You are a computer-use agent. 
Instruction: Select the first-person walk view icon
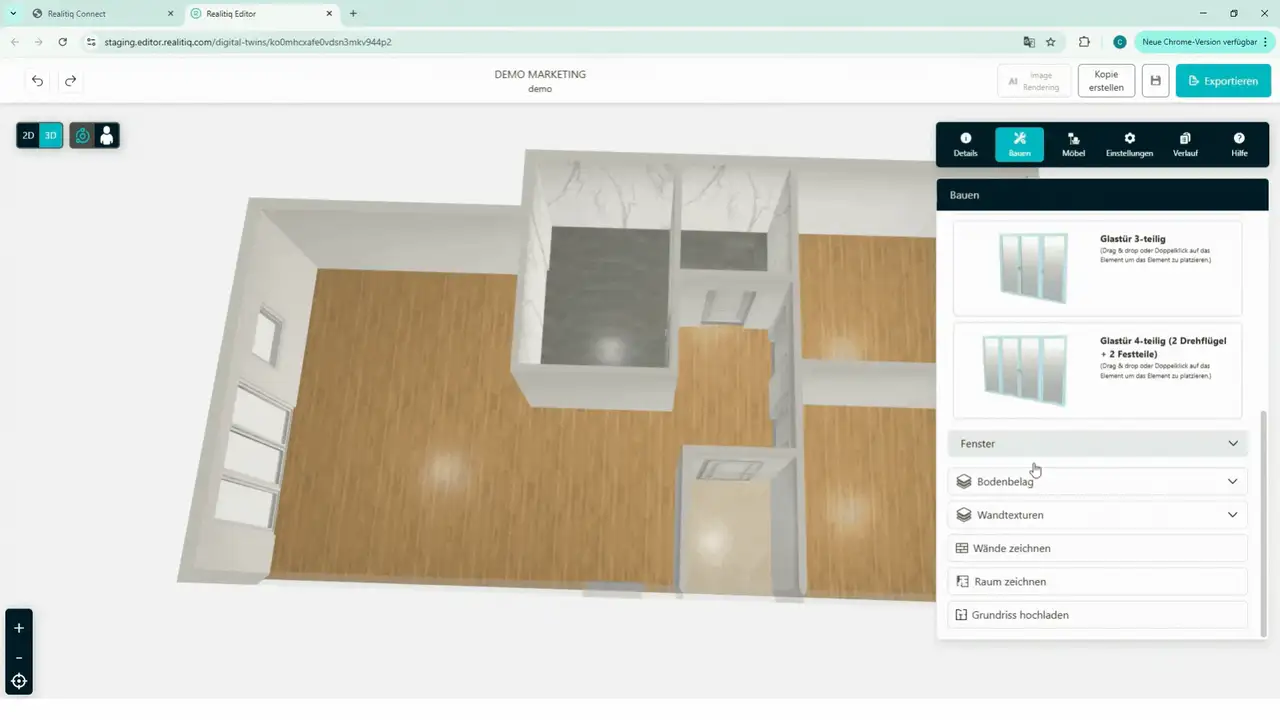click(x=106, y=135)
